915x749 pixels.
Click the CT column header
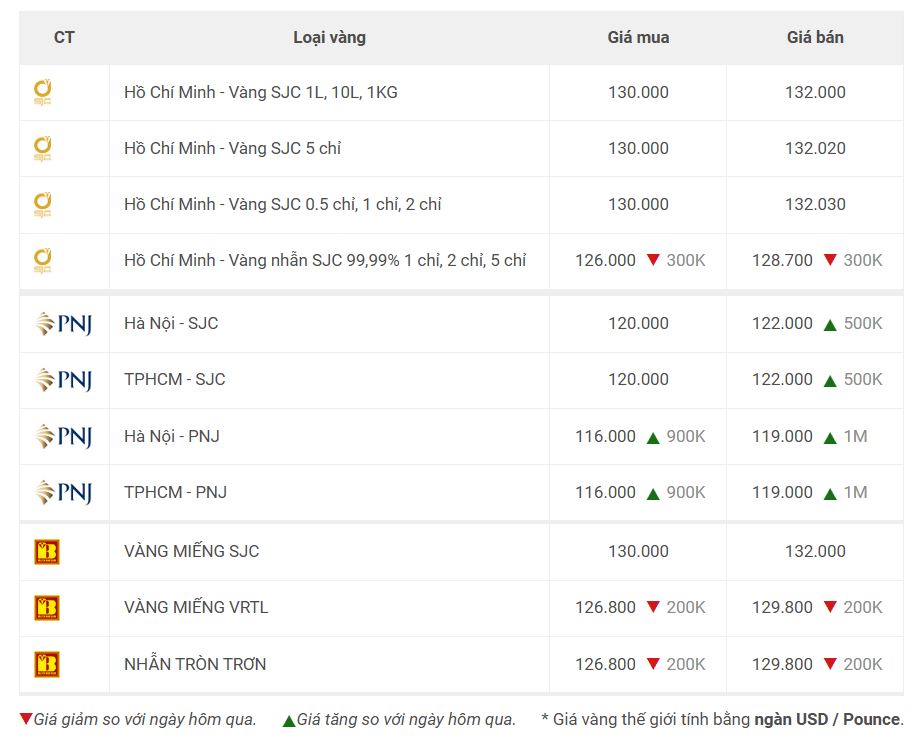(x=64, y=37)
